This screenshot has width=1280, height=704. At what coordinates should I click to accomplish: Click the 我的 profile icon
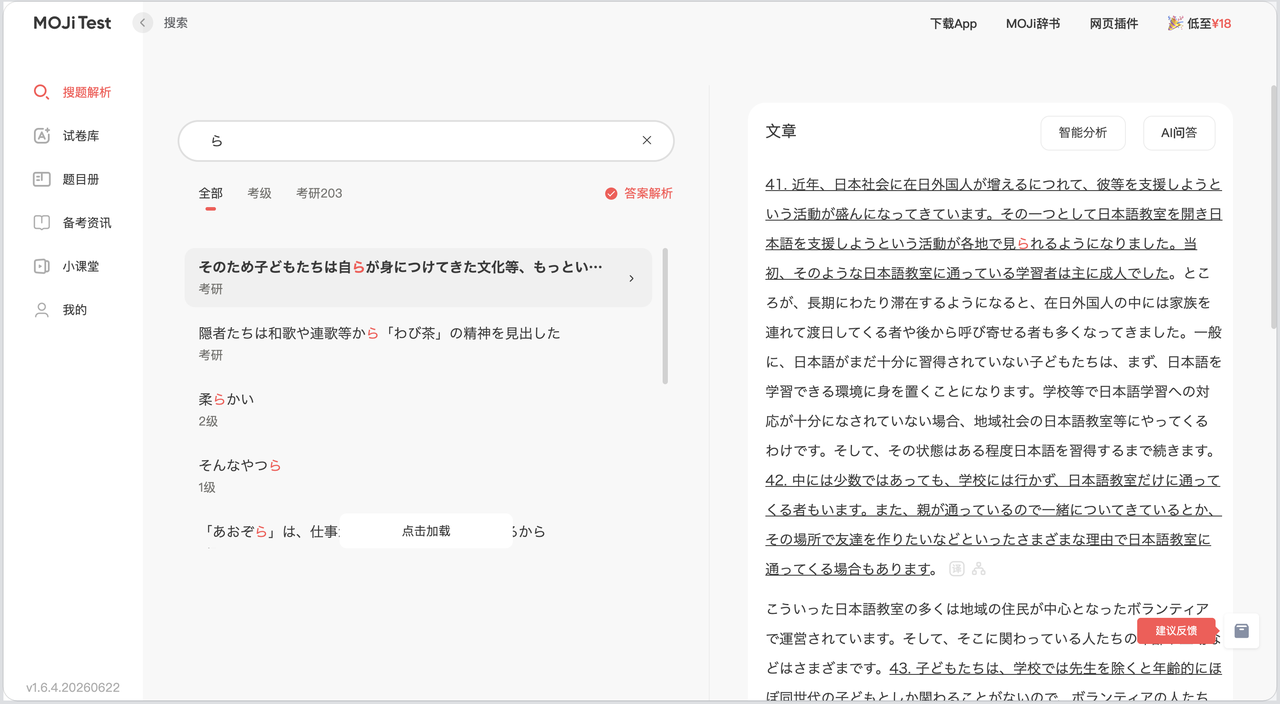41,310
